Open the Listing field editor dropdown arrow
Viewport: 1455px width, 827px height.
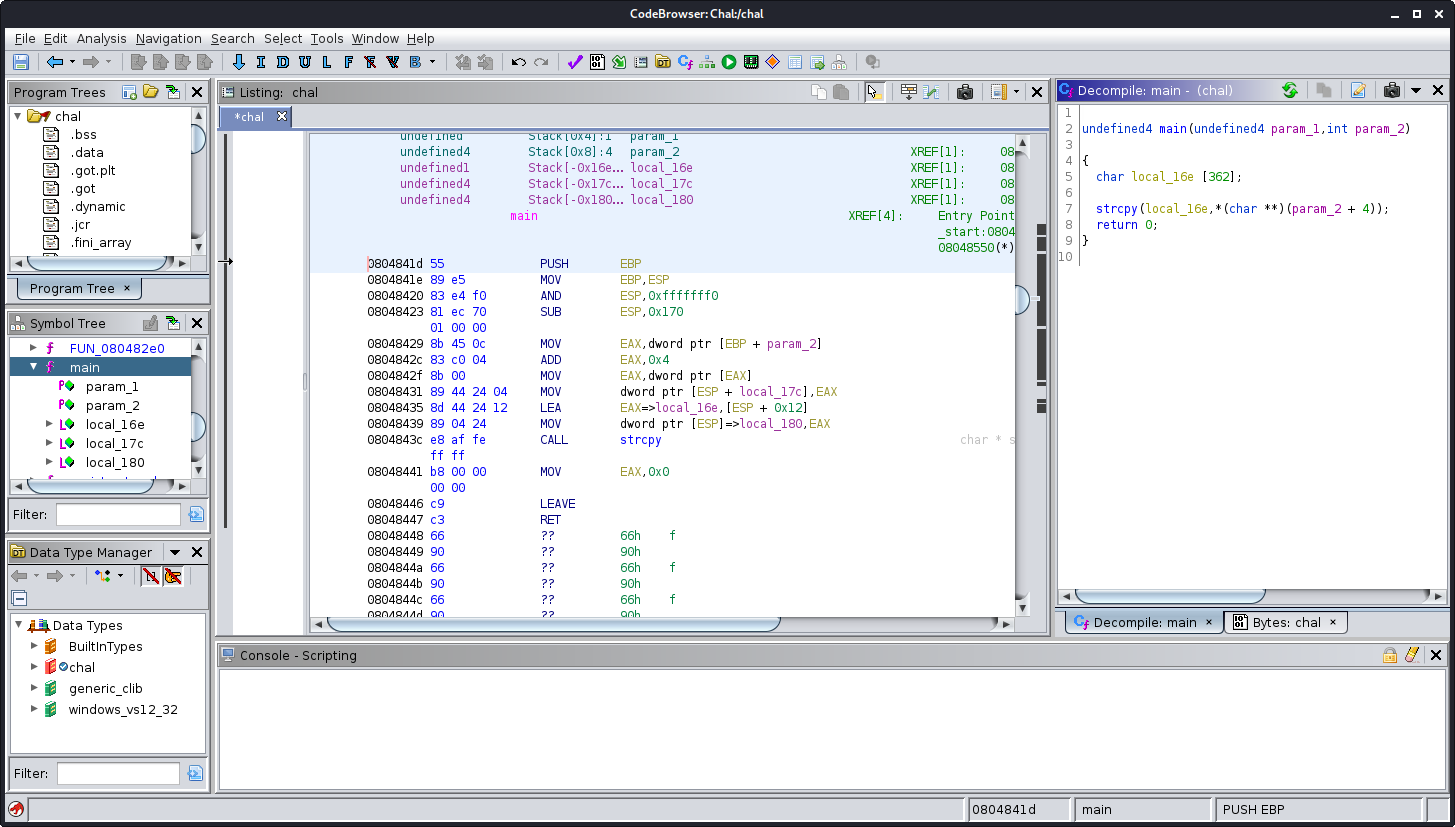[x=1016, y=92]
